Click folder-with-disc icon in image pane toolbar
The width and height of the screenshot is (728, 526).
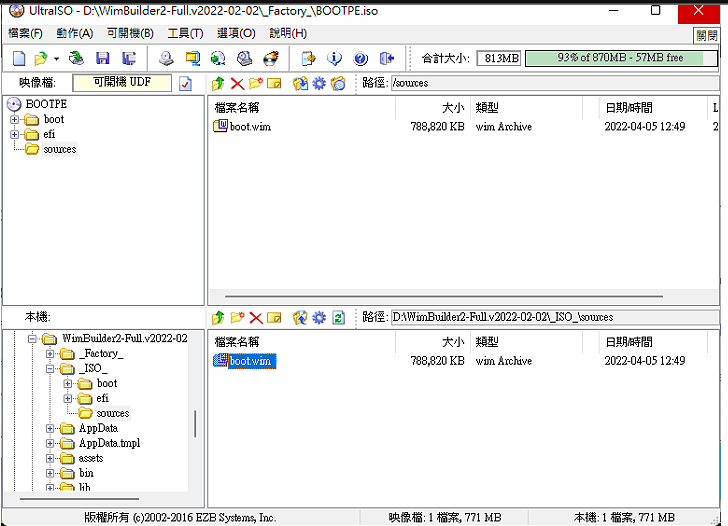click(338, 84)
